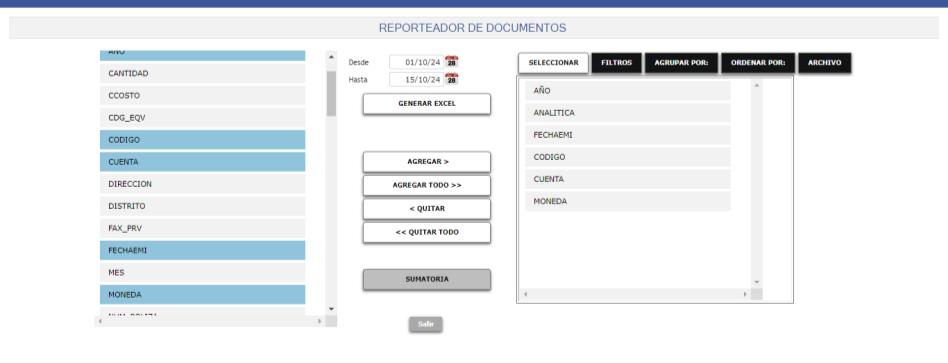
Task: Click the selected panel scroll-left arrow
Action: [x=525, y=294]
